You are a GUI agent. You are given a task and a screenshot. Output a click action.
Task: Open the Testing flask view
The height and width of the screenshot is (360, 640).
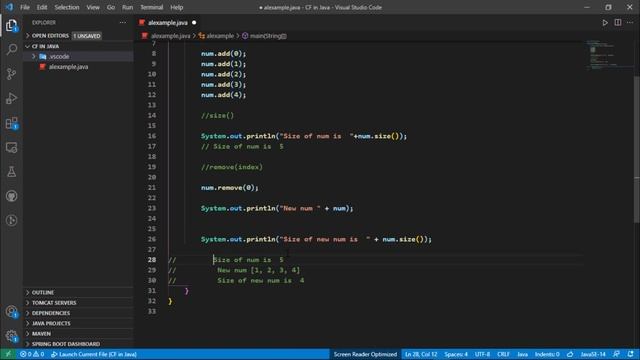pyautogui.click(x=11, y=171)
